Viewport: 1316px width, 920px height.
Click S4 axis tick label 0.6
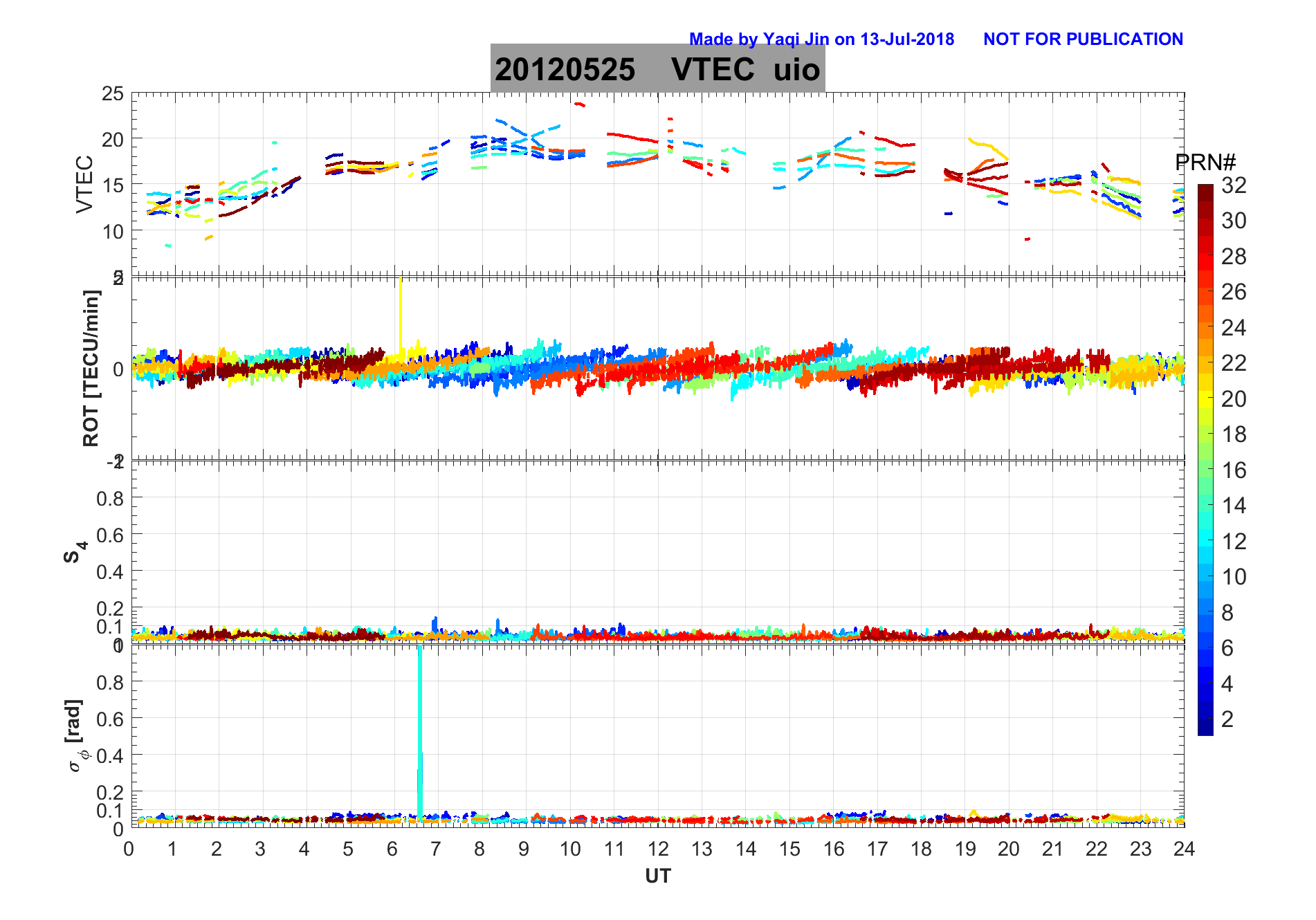(x=110, y=535)
